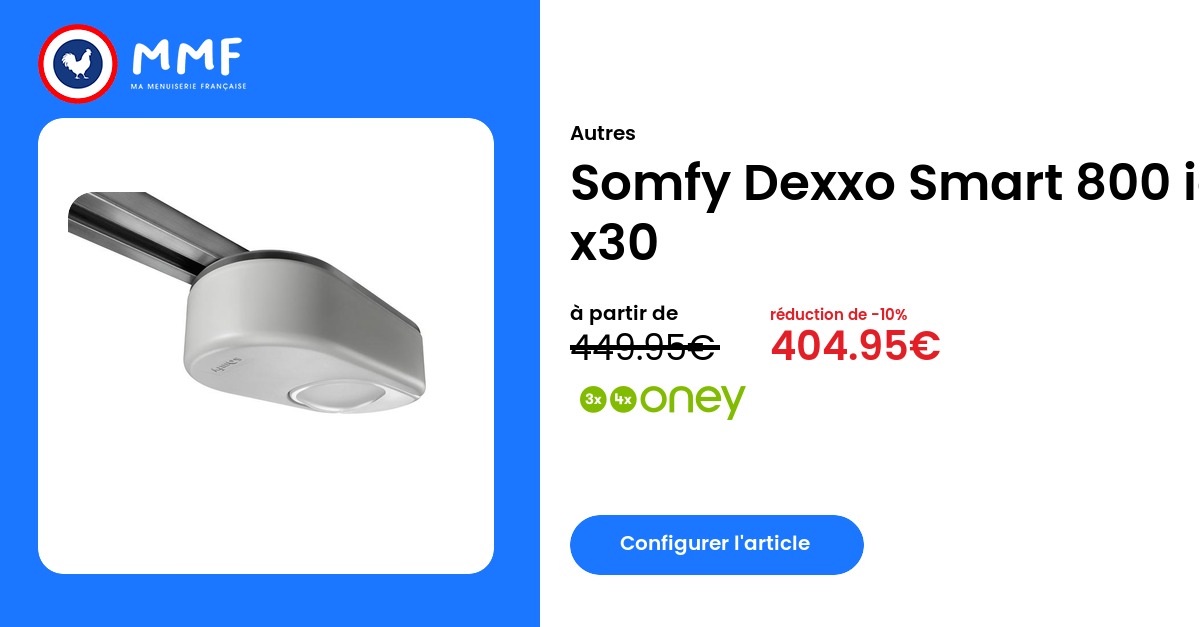
Task: Click the Ma Menuiserie Française tagline
Action: (x=188, y=87)
